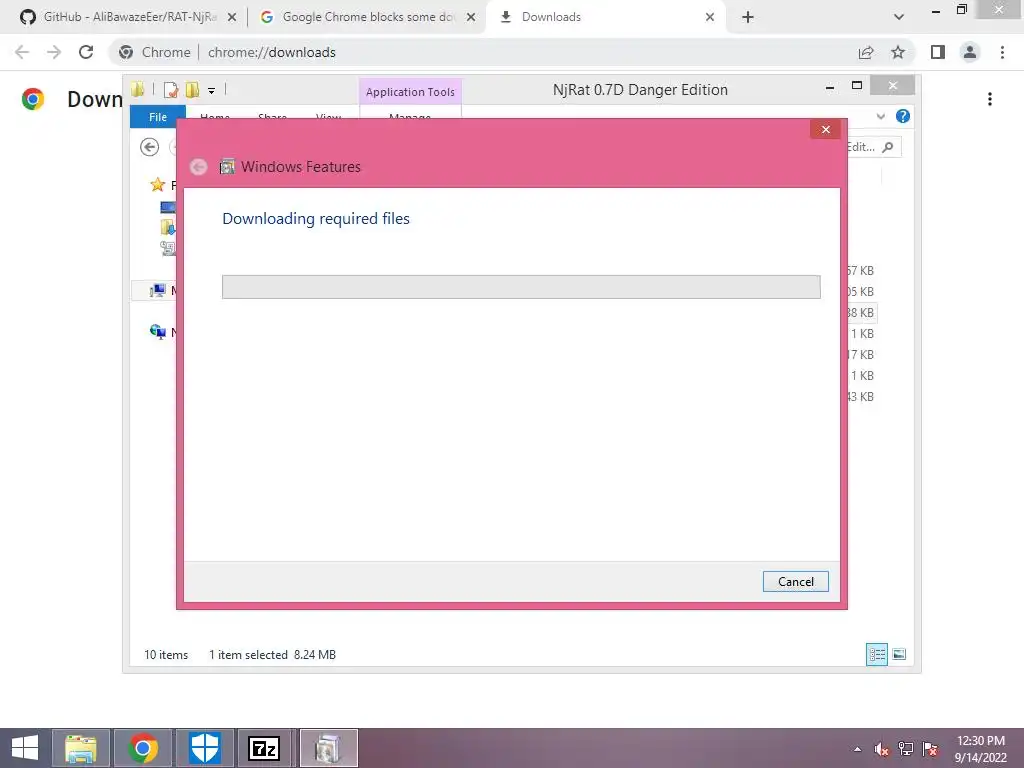Click the download progress bar
This screenshot has height=768, width=1024.
(521, 287)
